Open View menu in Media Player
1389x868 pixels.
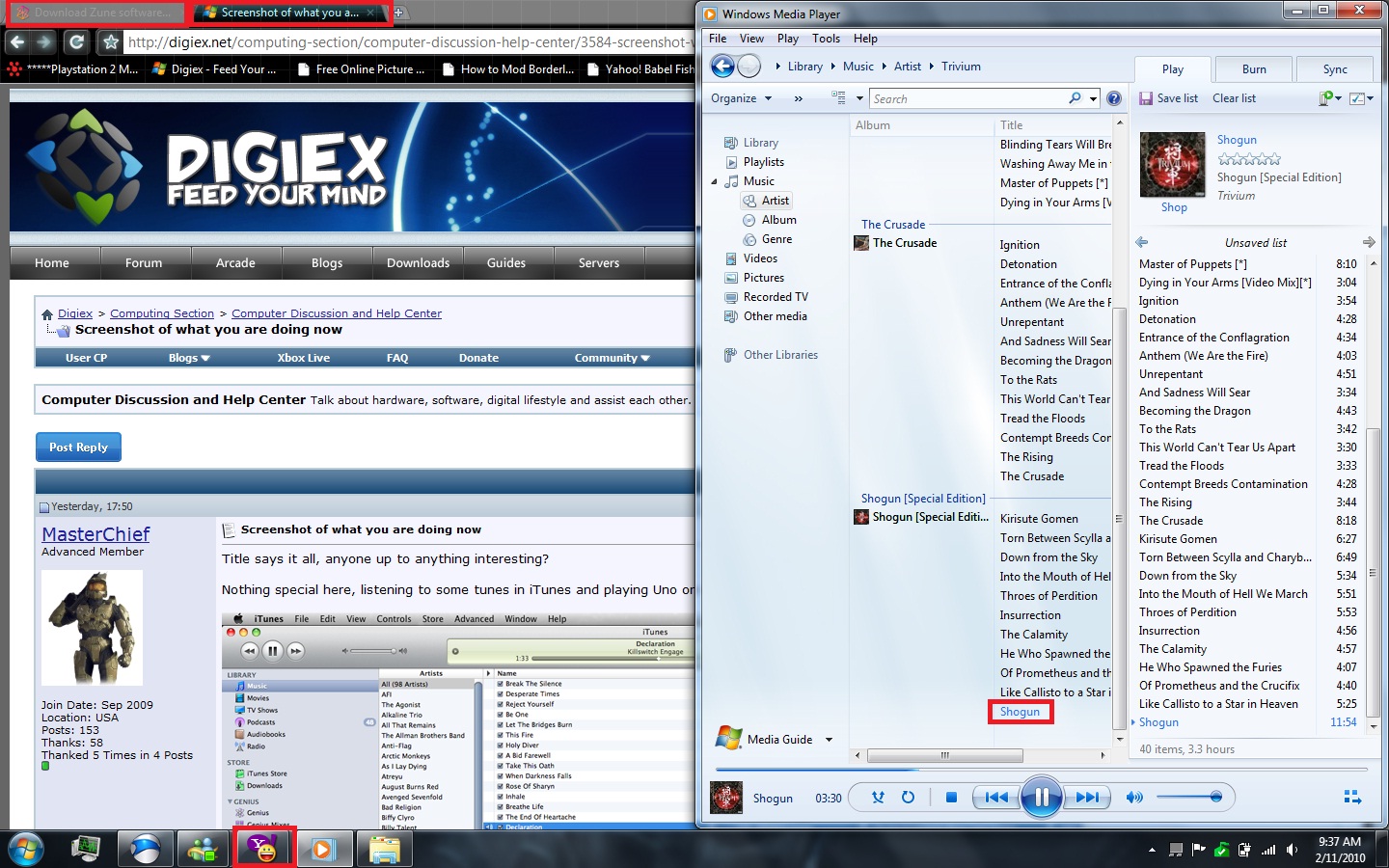tap(751, 39)
